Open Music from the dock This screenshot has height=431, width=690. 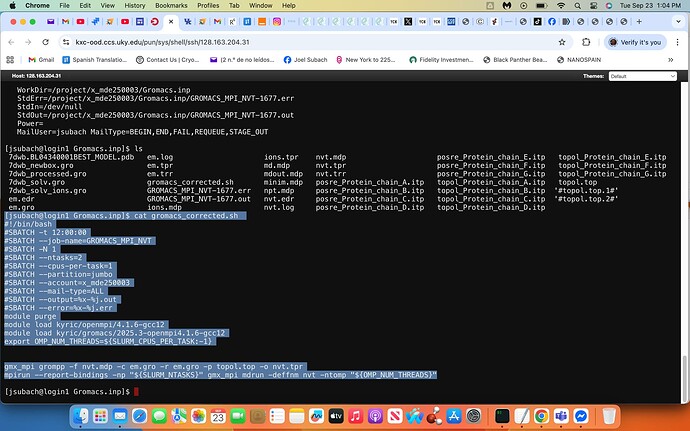(356, 416)
